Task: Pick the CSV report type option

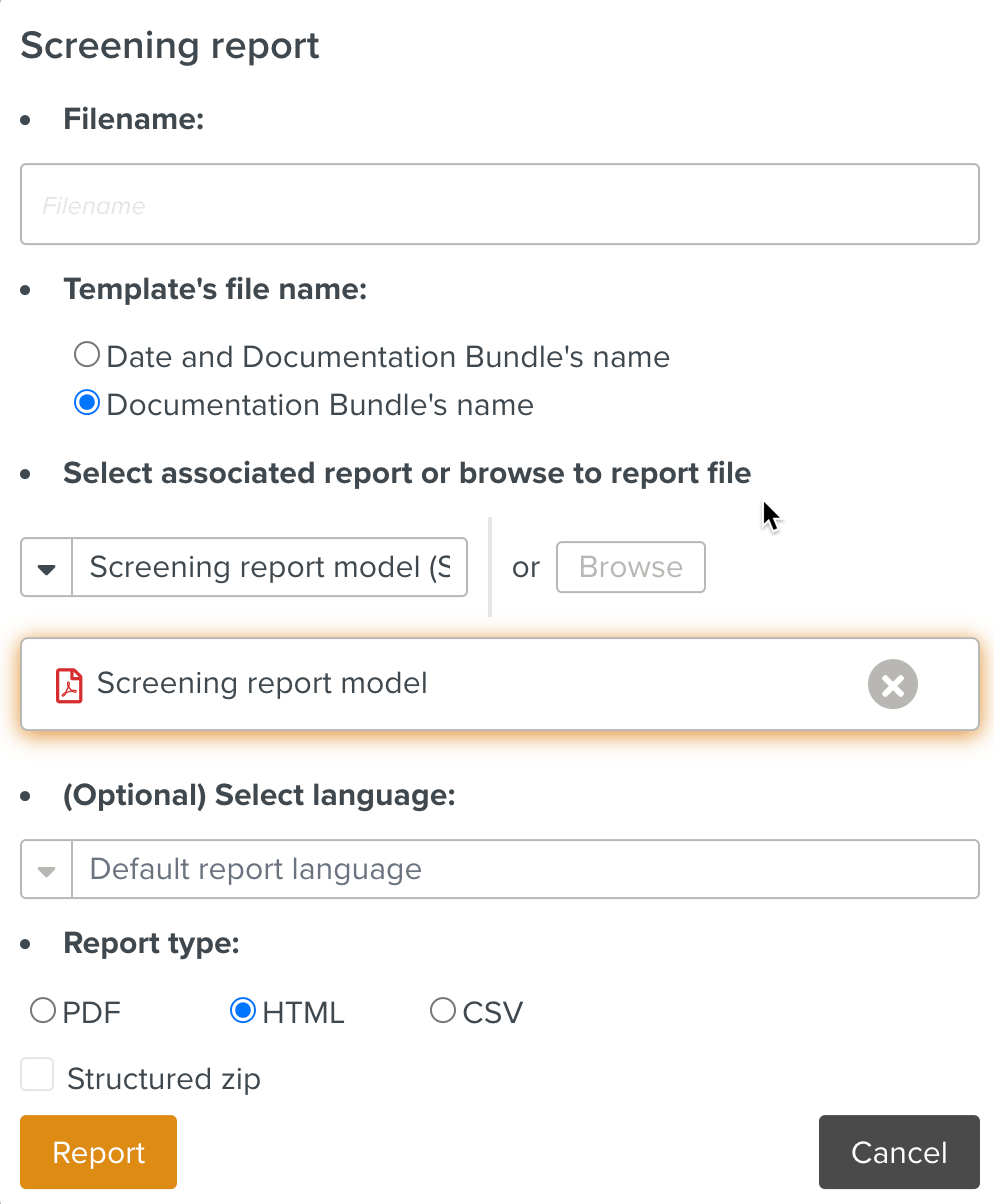Action: coord(442,1011)
